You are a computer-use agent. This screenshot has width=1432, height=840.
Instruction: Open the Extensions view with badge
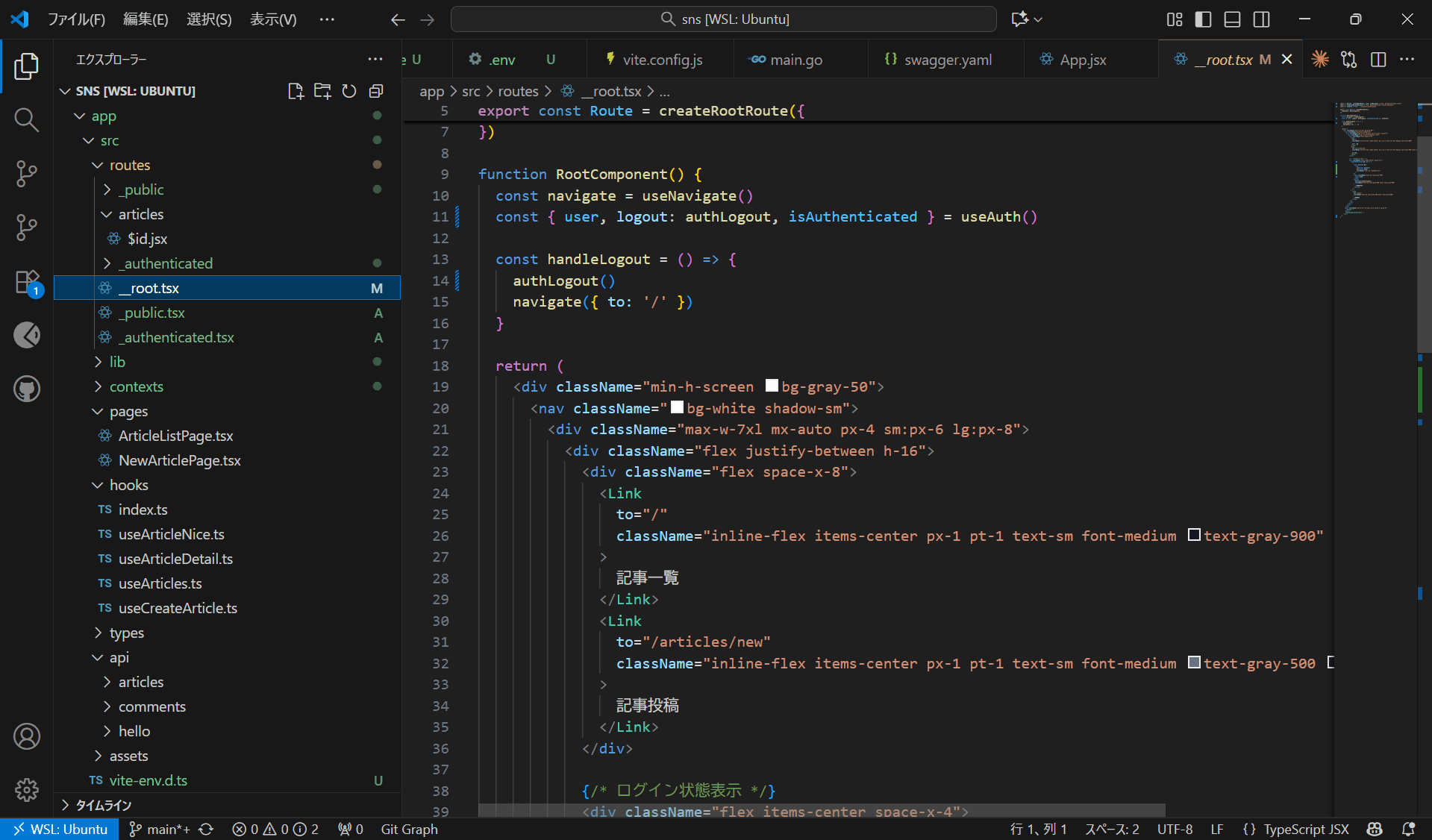pyautogui.click(x=28, y=282)
